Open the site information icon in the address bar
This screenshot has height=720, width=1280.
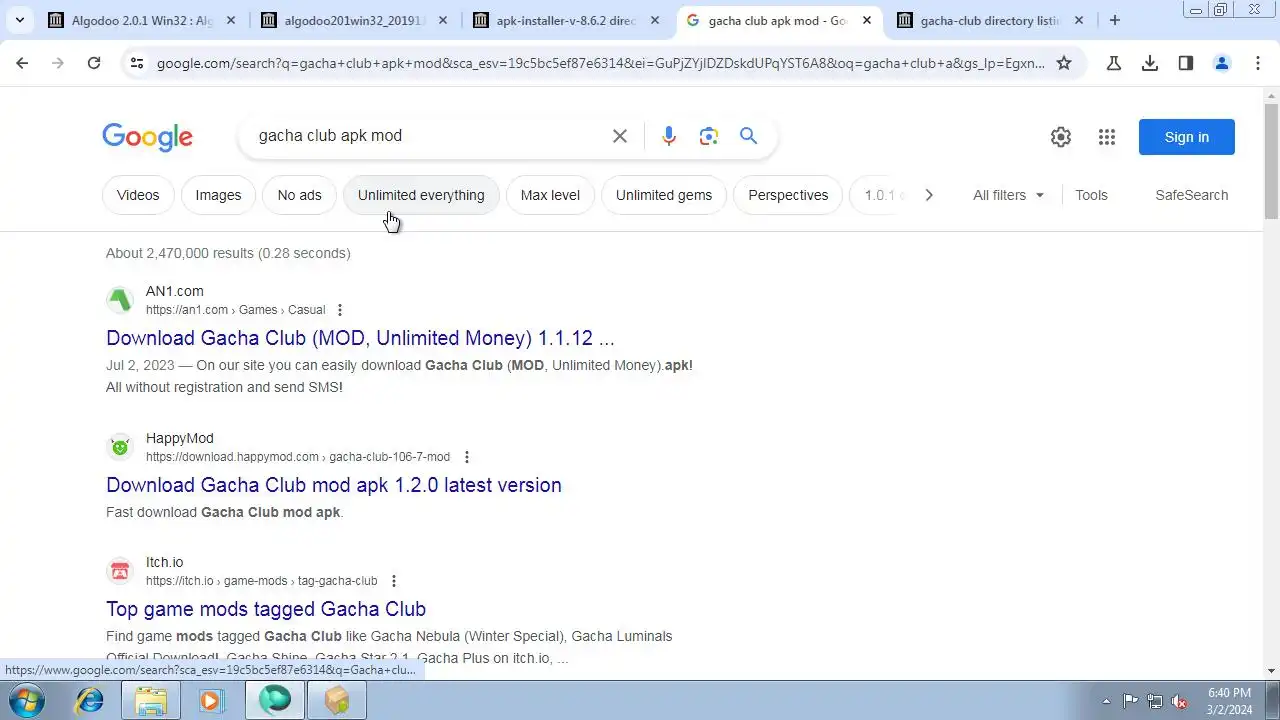pos(137,63)
